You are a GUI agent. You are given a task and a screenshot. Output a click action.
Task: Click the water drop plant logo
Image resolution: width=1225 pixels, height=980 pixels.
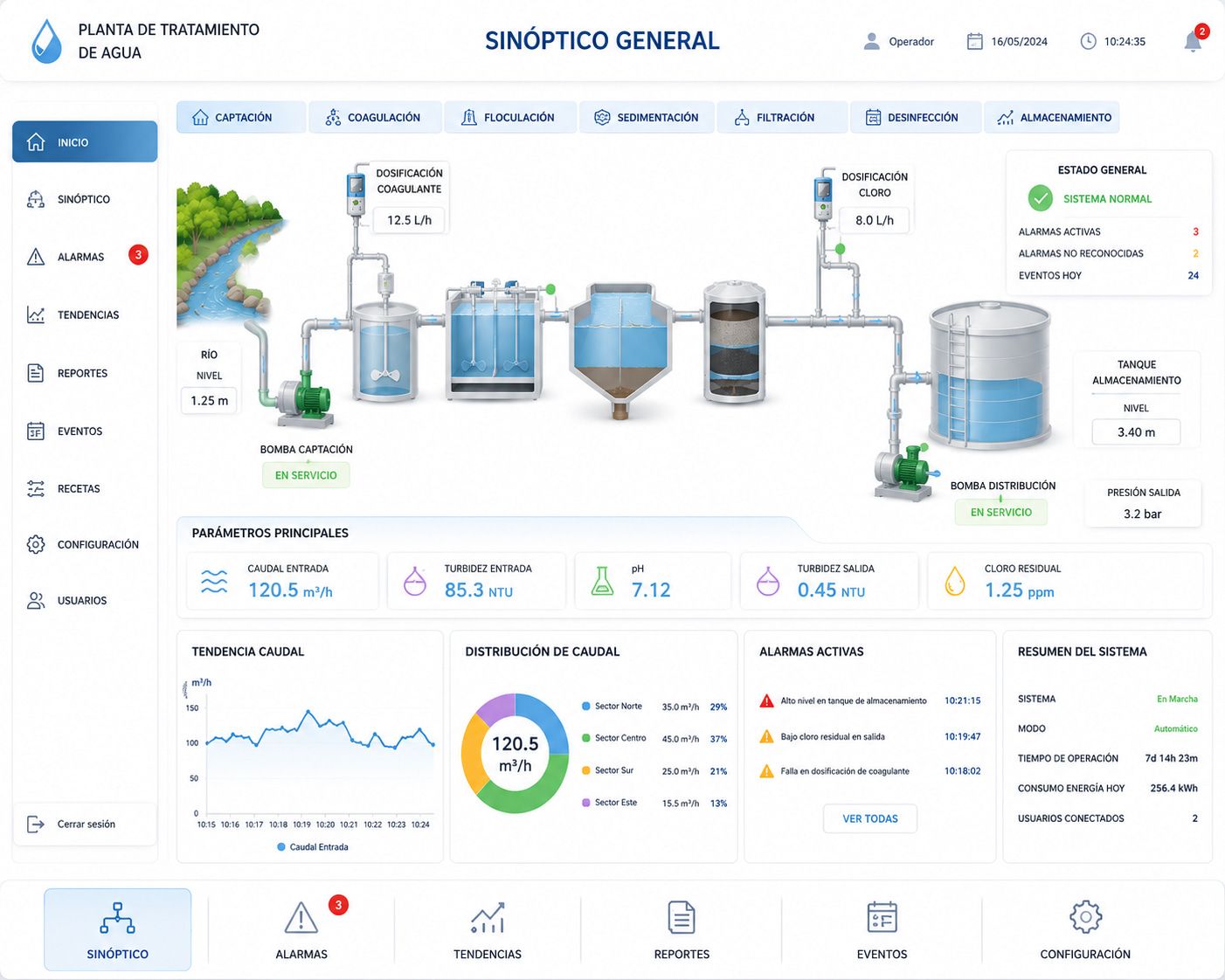coord(46,41)
